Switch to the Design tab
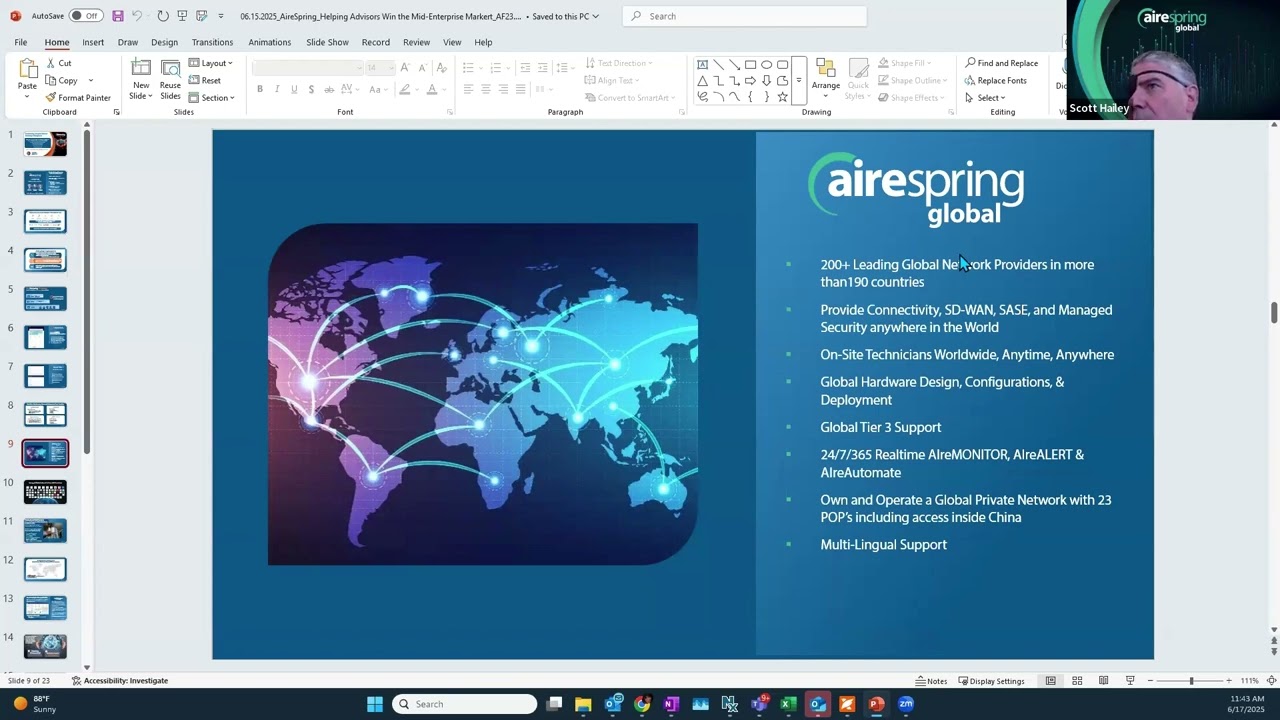This screenshot has height=720, width=1280. (164, 42)
